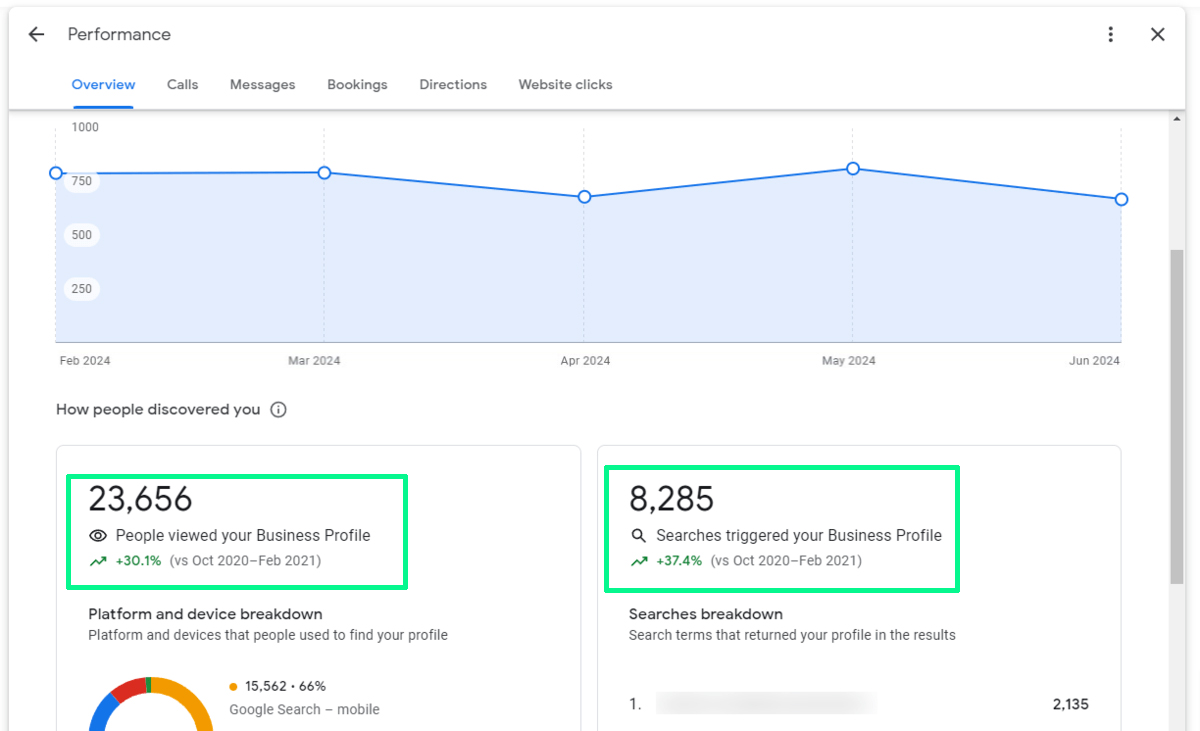Screen dimensions: 1200x731
Task: Click the Jun 2024 axis label
Action: pos(1096,361)
